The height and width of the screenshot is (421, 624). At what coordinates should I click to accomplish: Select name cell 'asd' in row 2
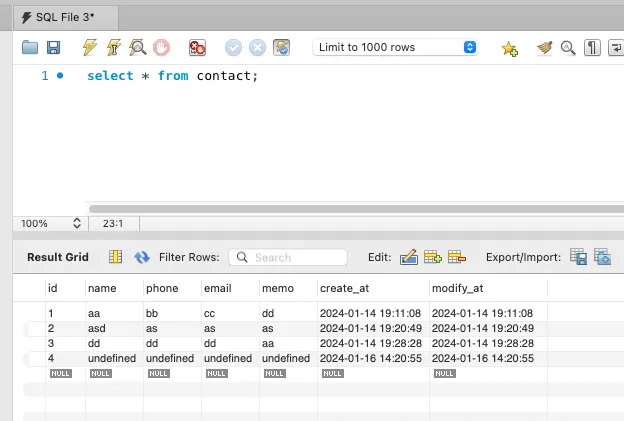click(x=114, y=328)
